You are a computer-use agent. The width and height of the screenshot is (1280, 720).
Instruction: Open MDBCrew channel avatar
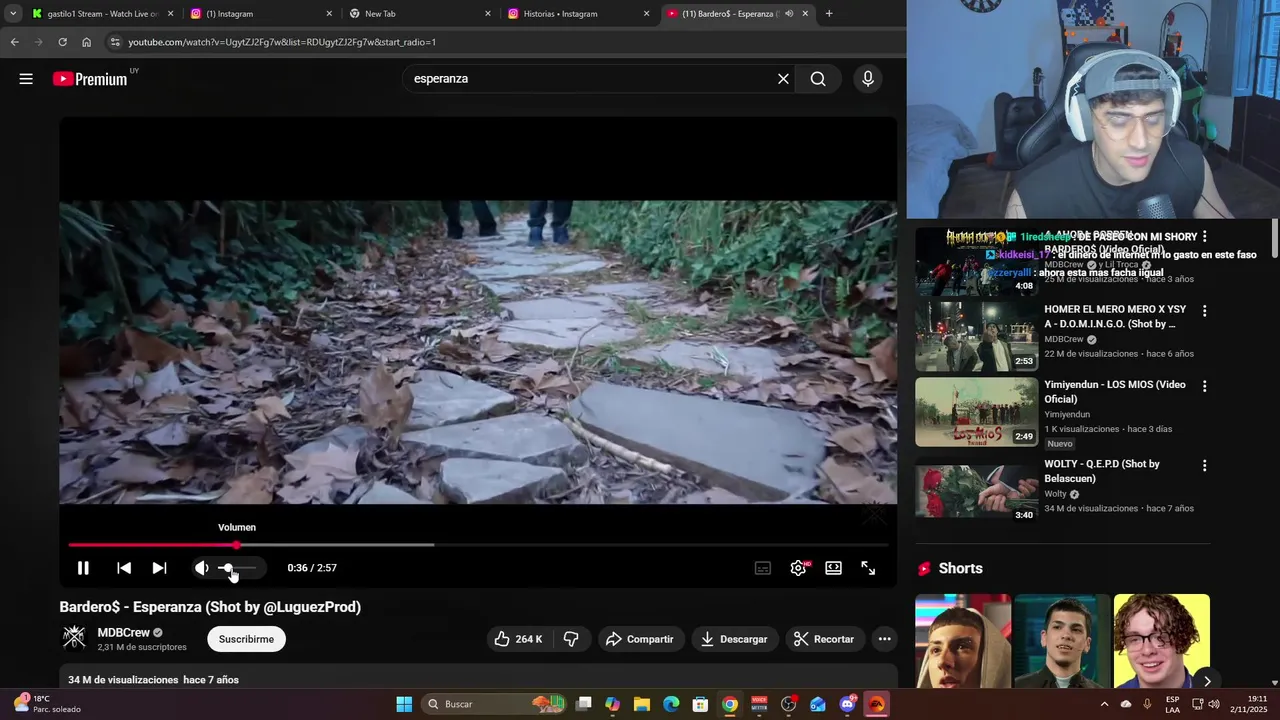pyautogui.click(x=74, y=638)
